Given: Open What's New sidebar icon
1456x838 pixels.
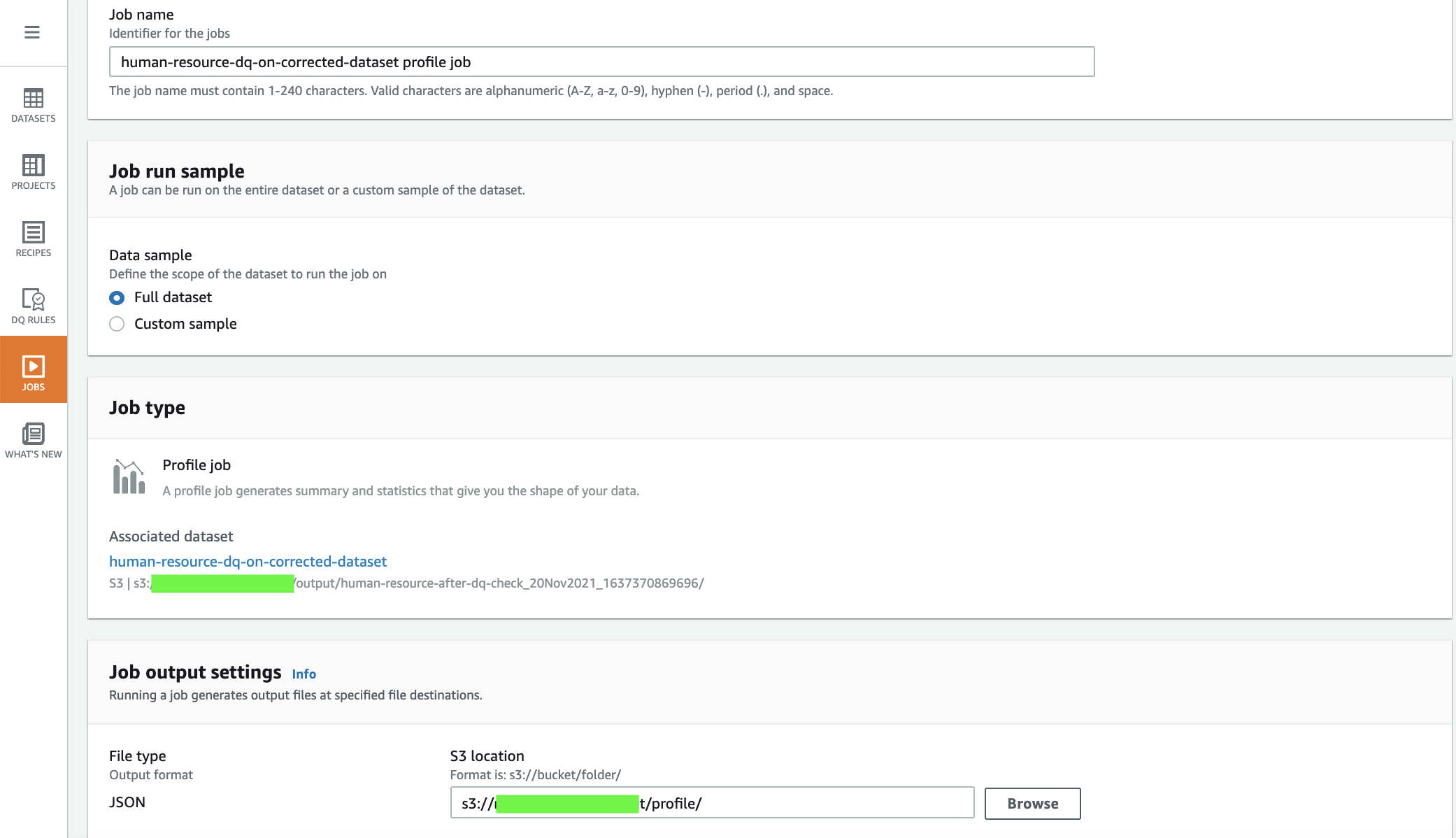Looking at the screenshot, I should [33, 434].
